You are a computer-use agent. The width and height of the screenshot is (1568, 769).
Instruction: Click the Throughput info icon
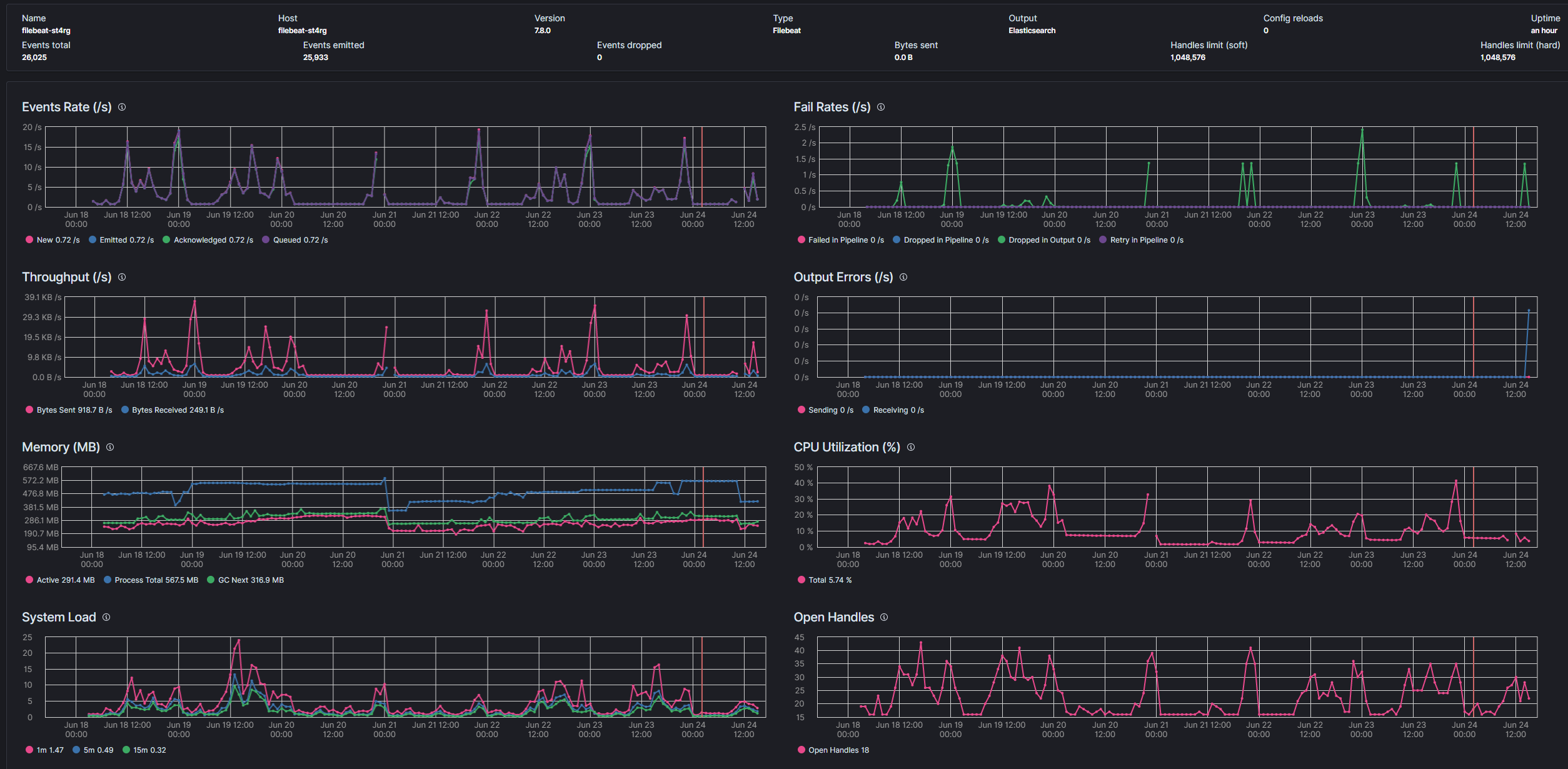pyautogui.click(x=121, y=277)
